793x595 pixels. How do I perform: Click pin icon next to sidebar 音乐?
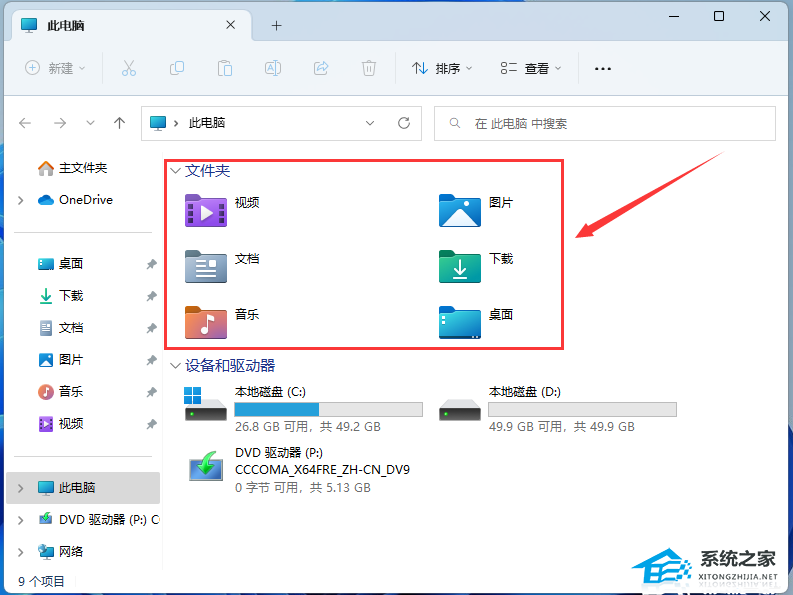(x=151, y=392)
